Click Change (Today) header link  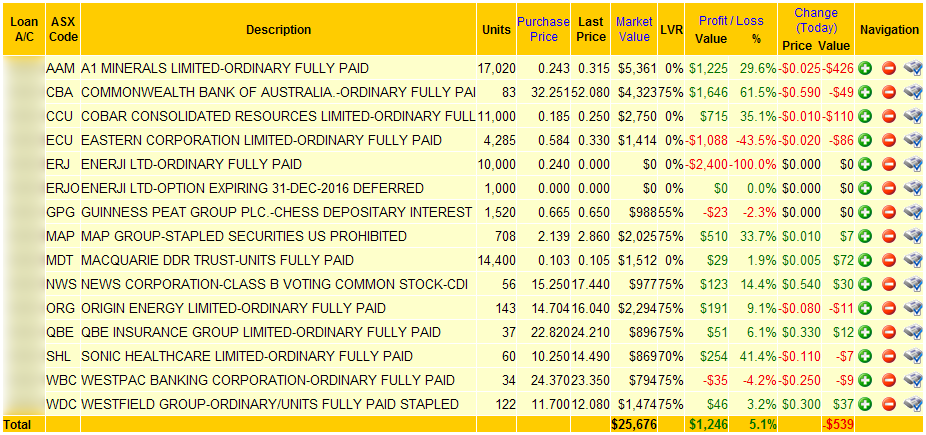pyautogui.click(x=816, y=20)
